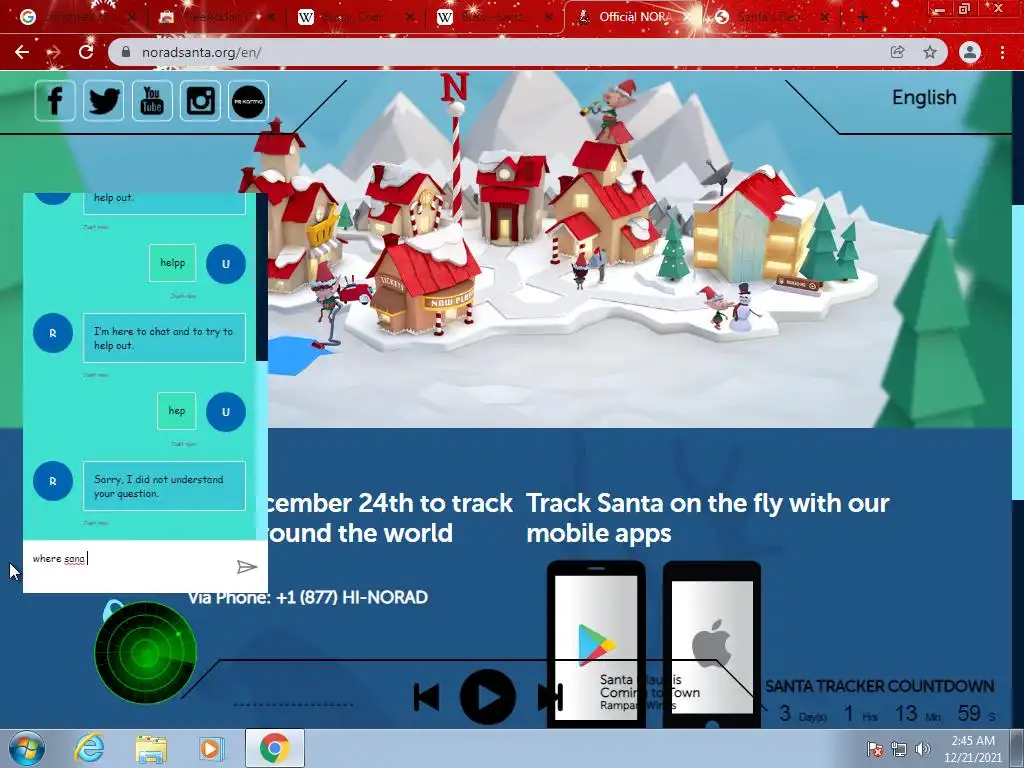Switch to the first Wikipedia tab
The image size is (1024, 768).
(x=357, y=17)
